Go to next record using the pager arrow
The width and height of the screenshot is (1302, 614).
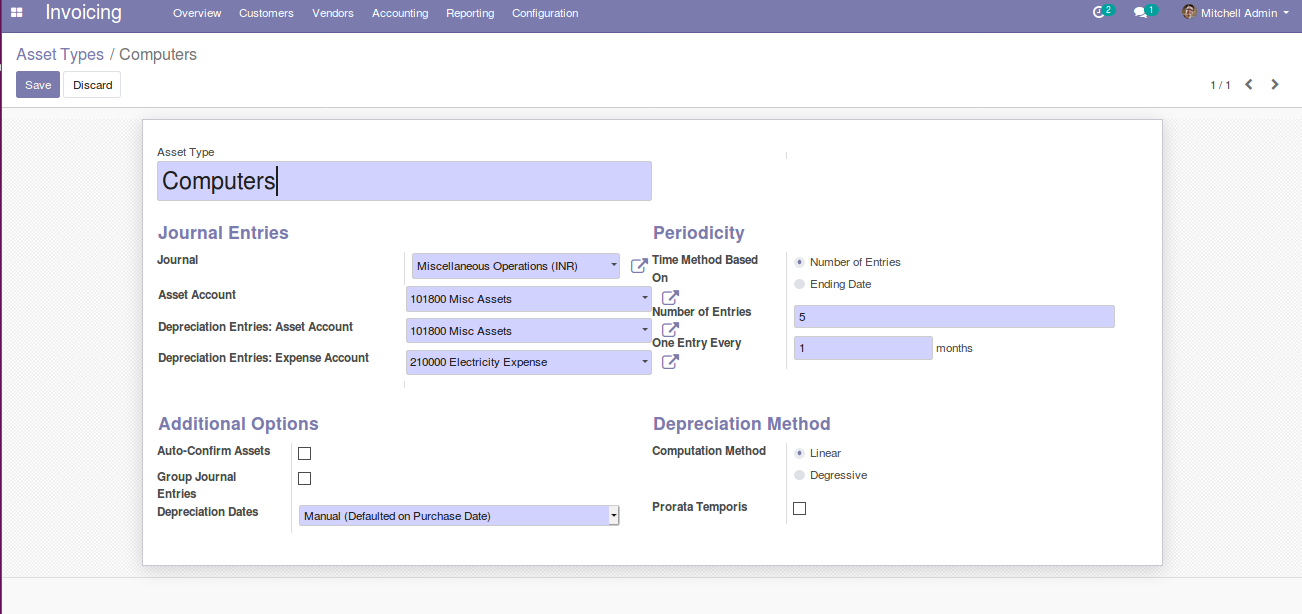coord(1274,85)
